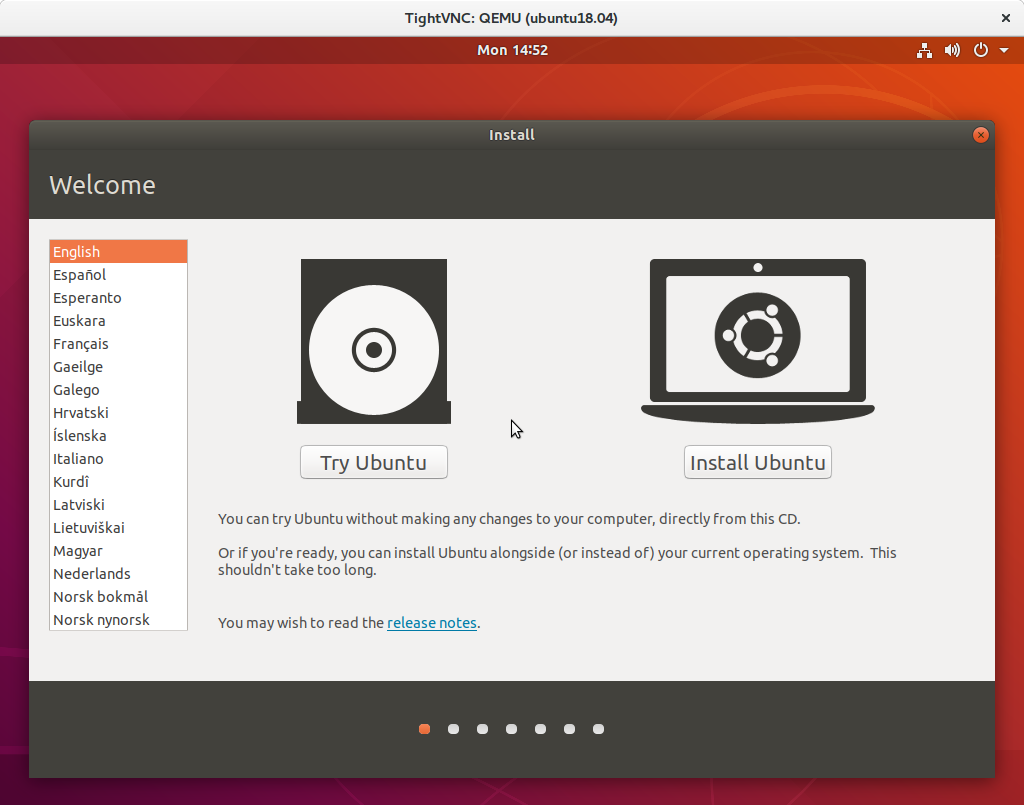1024x805 pixels.
Task: Select Galego language
Action: [118, 390]
